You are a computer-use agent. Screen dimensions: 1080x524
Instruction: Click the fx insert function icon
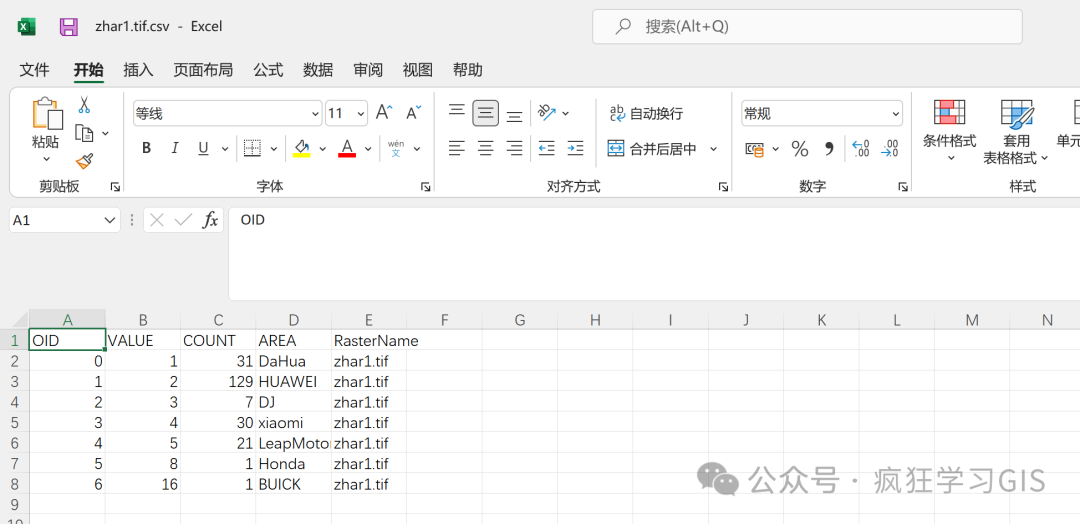click(210, 220)
